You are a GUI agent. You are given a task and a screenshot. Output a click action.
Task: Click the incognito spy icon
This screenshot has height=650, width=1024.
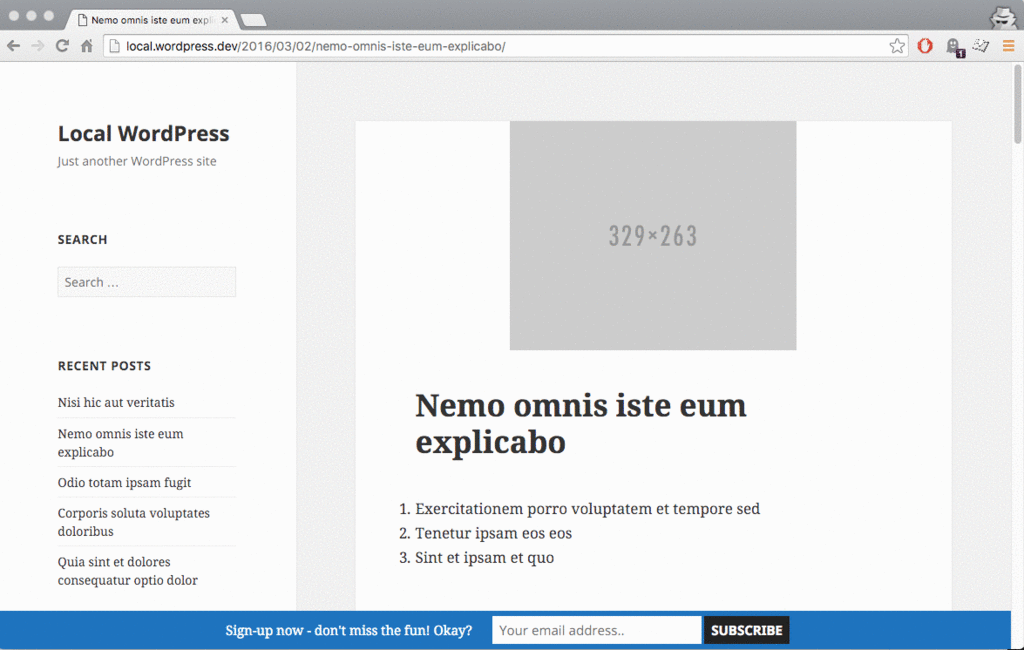(1002, 16)
